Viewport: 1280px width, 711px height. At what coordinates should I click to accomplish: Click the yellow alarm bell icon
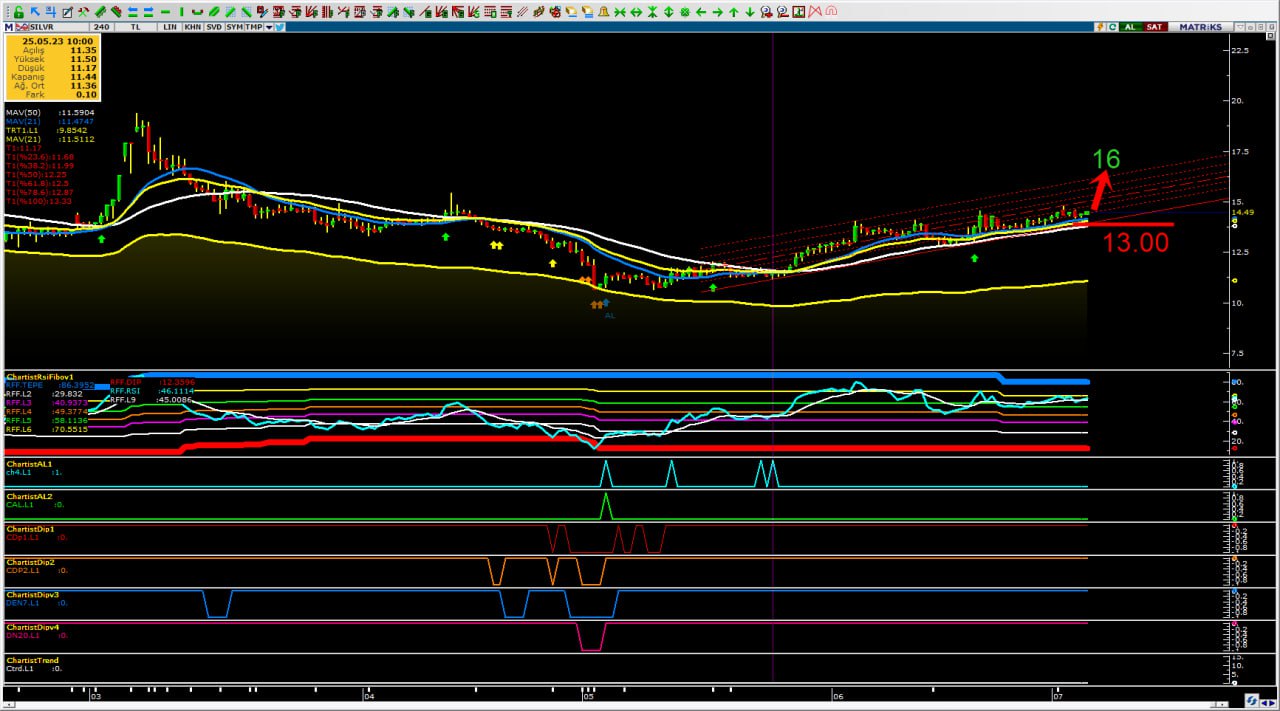(602, 12)
